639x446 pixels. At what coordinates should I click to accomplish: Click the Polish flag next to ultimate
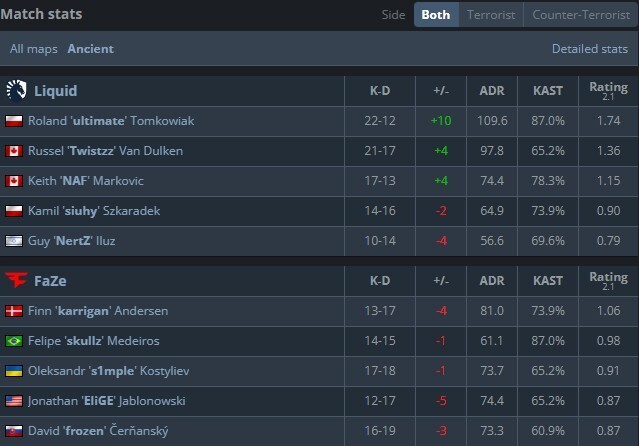tap(14, 121)
